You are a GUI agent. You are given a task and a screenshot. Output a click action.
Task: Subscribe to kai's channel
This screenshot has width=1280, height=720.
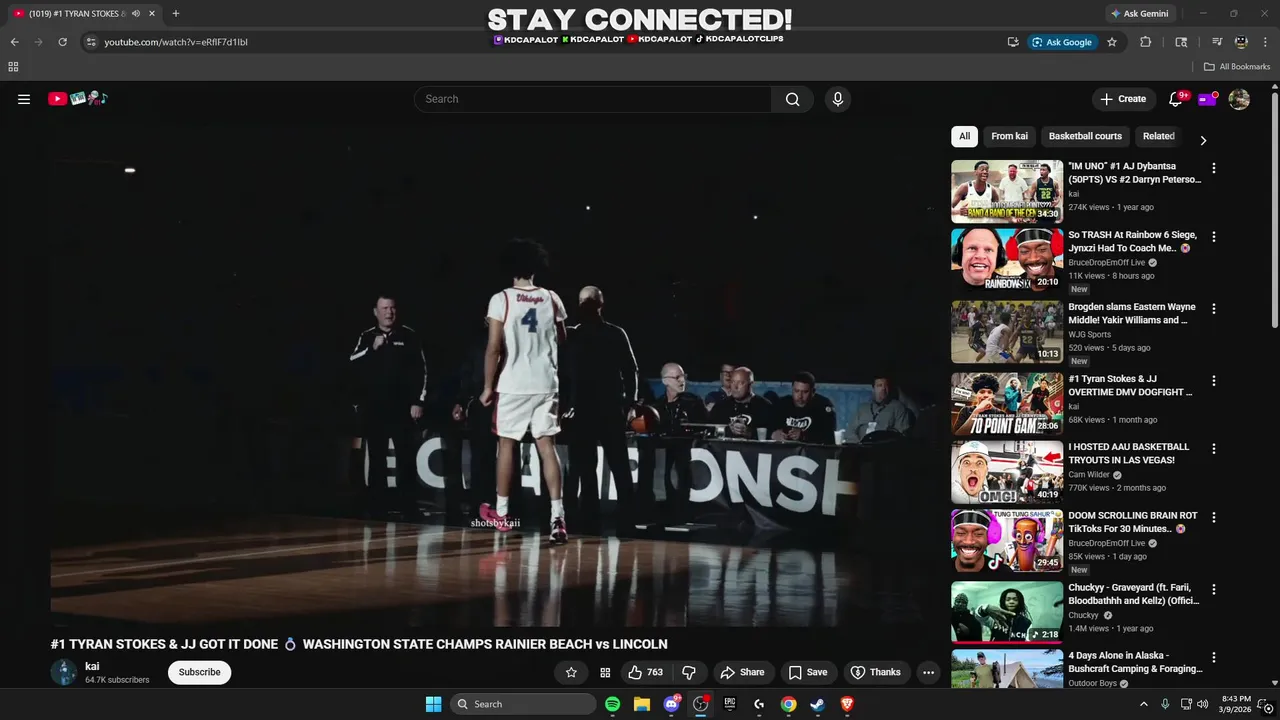click(199, 673)
